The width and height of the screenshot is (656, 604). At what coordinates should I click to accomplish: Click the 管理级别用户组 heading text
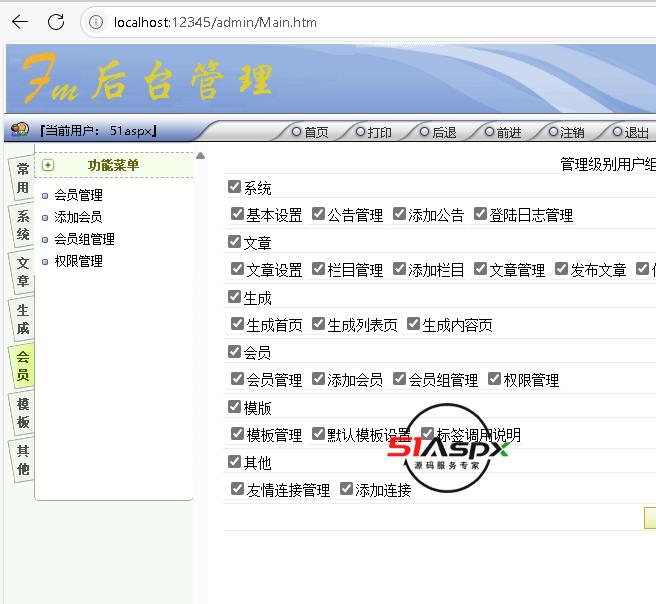pyautogui.click(x=608, y=164)
